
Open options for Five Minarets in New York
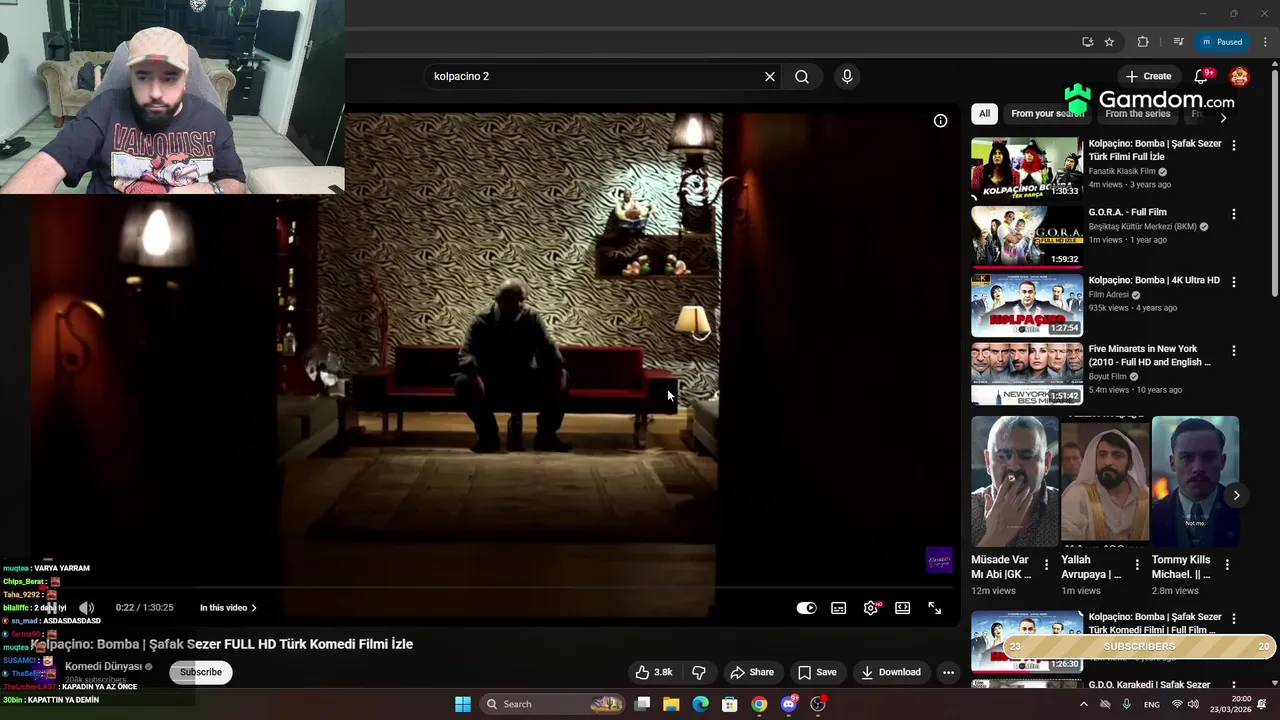[x=1234, y=351]
